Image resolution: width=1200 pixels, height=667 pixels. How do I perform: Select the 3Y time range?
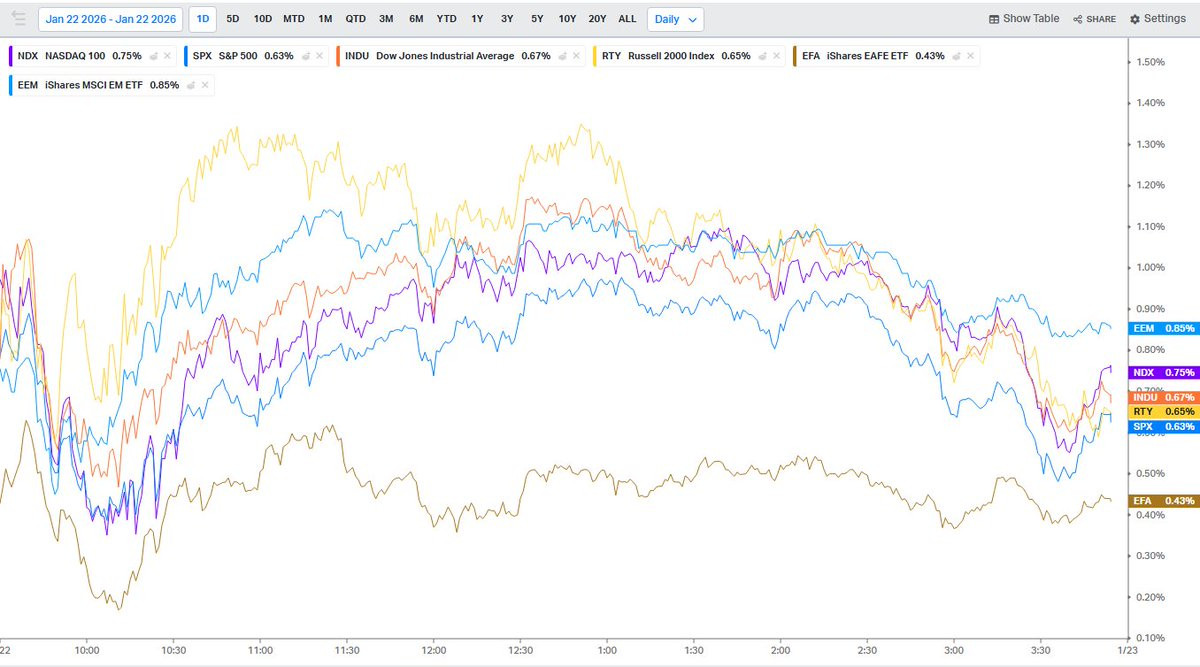pos(507,19)
